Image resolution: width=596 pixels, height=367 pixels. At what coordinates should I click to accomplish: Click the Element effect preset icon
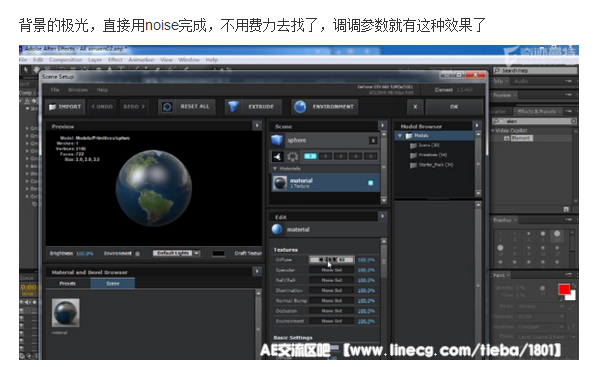pyautogui.click(x=507, y=138)
